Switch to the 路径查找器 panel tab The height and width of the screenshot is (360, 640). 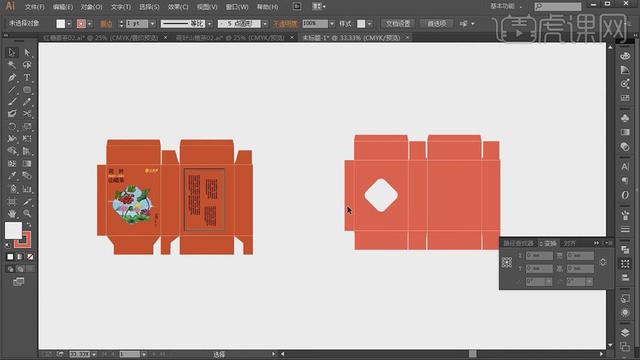point(518,243)
